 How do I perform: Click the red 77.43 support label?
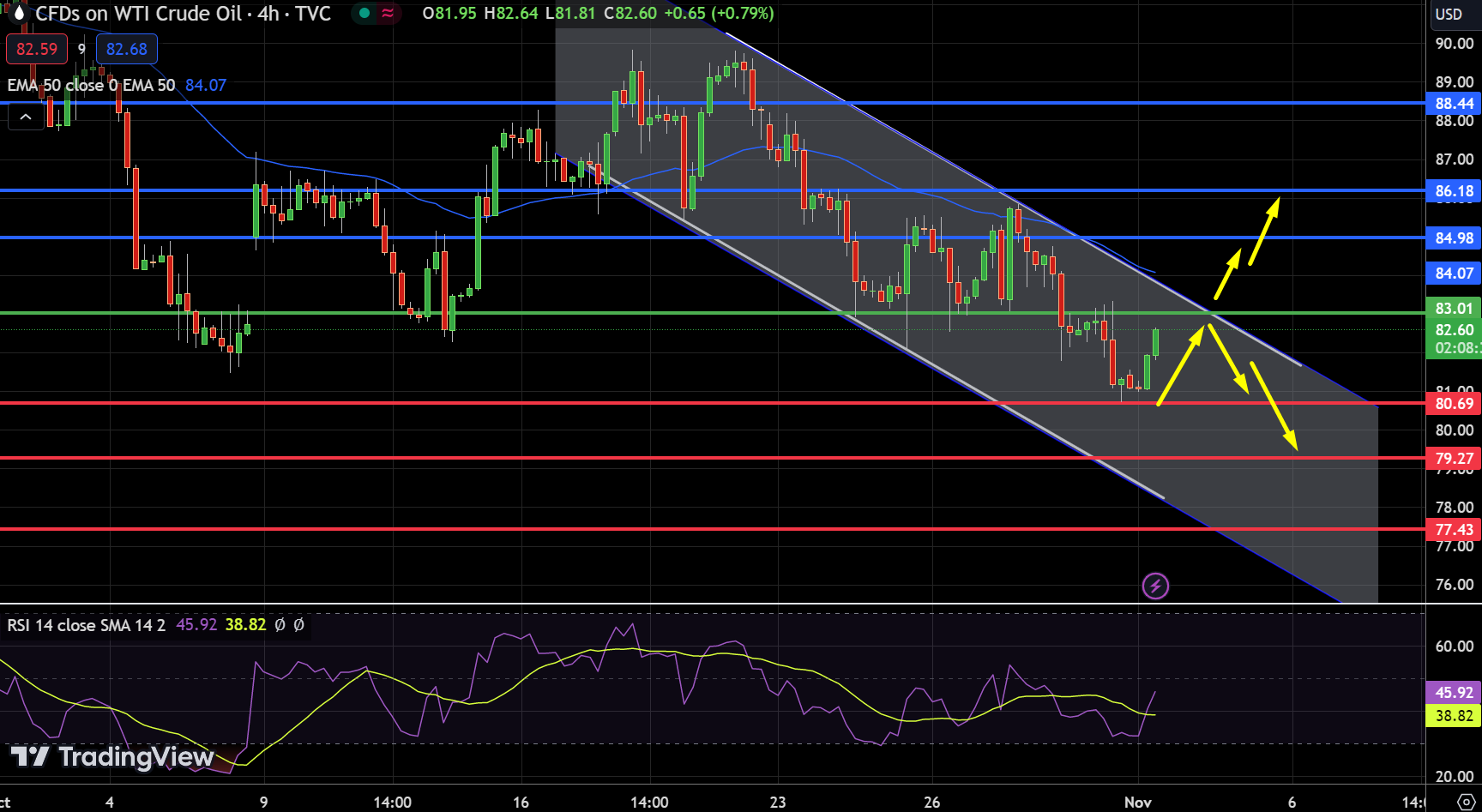1454,530
